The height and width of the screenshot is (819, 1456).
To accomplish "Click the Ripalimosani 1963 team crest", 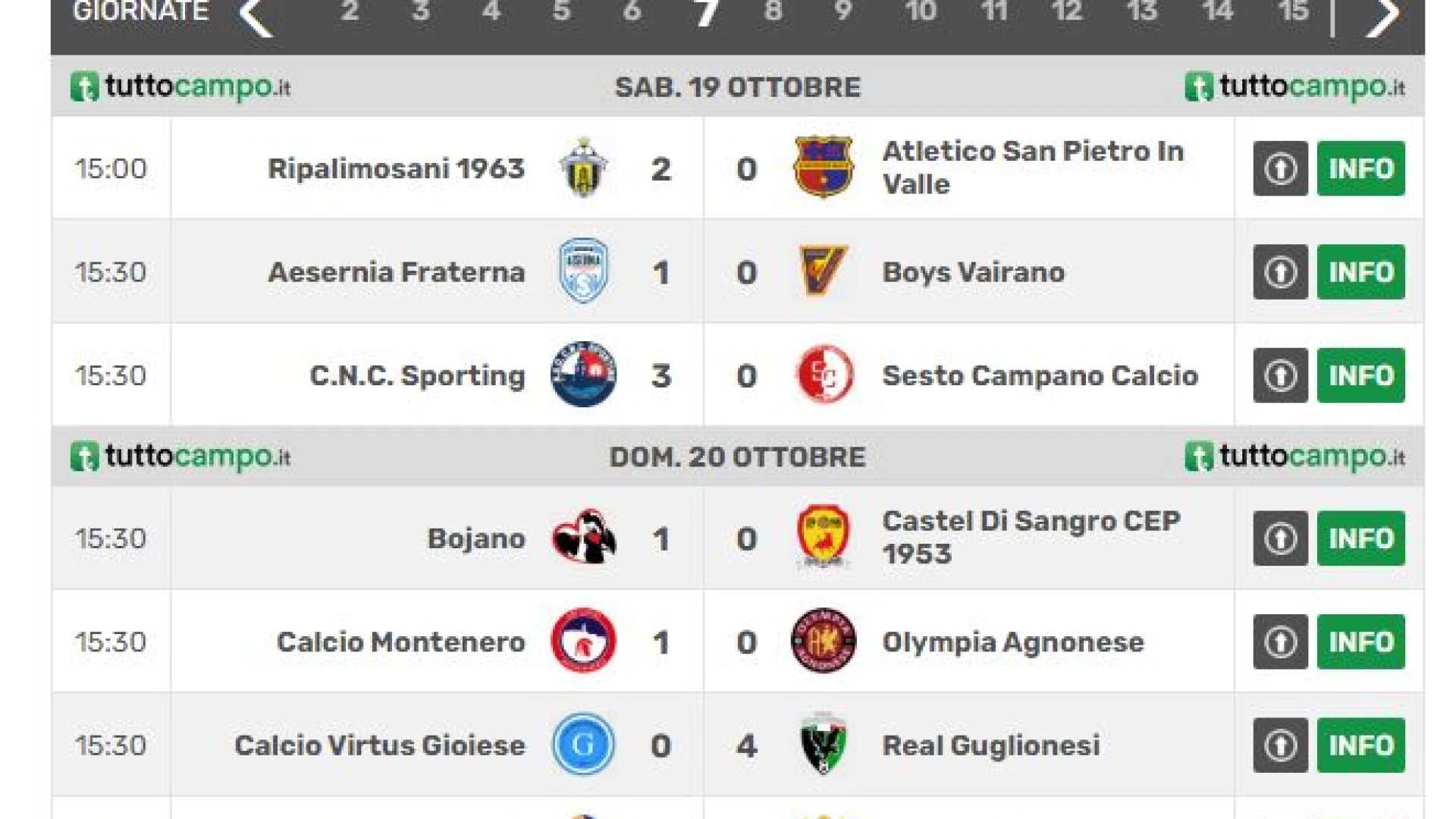I will pyautogui.click(x=582, y=168).
